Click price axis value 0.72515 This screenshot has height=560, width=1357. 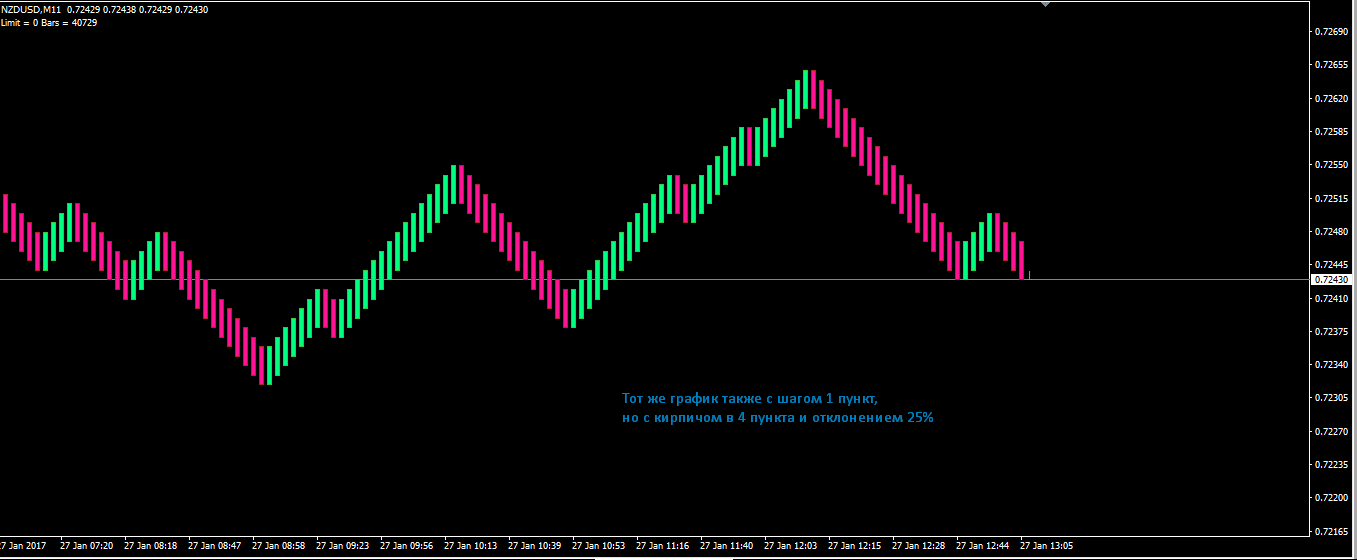[1331, 199]
